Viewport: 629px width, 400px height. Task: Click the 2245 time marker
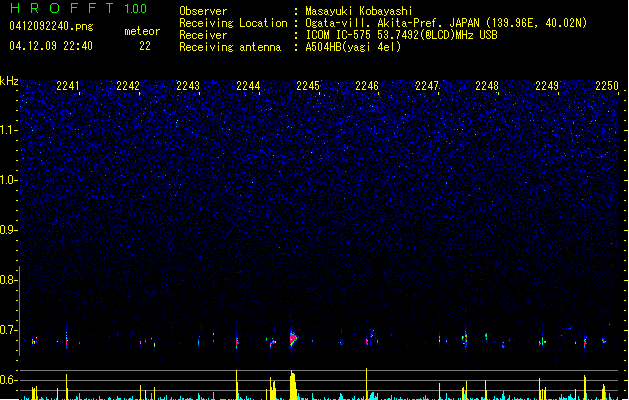pos(308,86)
